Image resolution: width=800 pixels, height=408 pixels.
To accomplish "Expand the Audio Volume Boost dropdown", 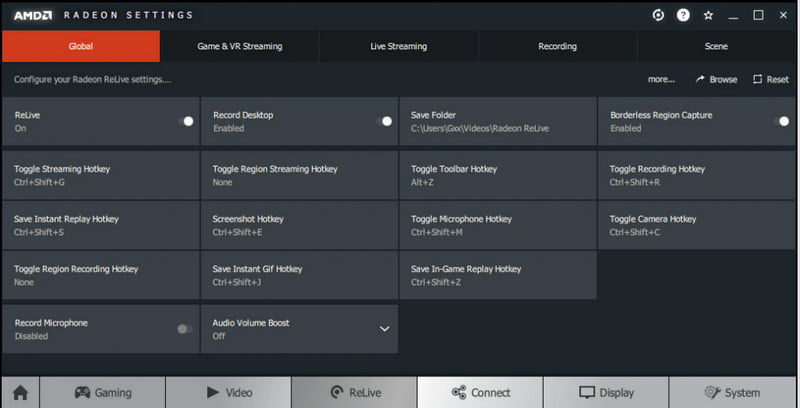I will [x=385, y=329].
